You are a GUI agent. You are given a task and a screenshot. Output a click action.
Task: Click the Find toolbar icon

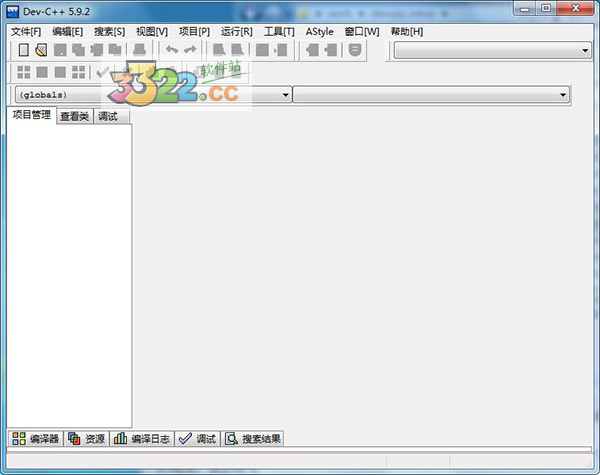click(219, 50)
